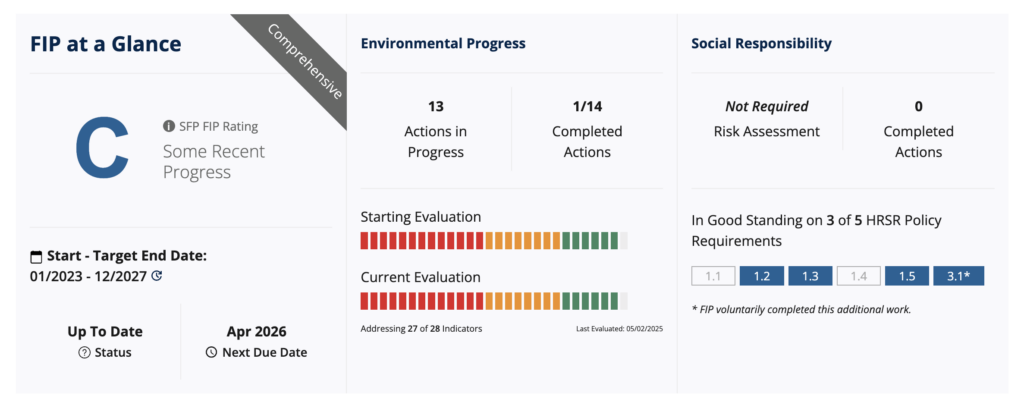Click the history icon after 12/2027
The width and height of the screenshot is (1024, 402).
click(x=156, y=275)
